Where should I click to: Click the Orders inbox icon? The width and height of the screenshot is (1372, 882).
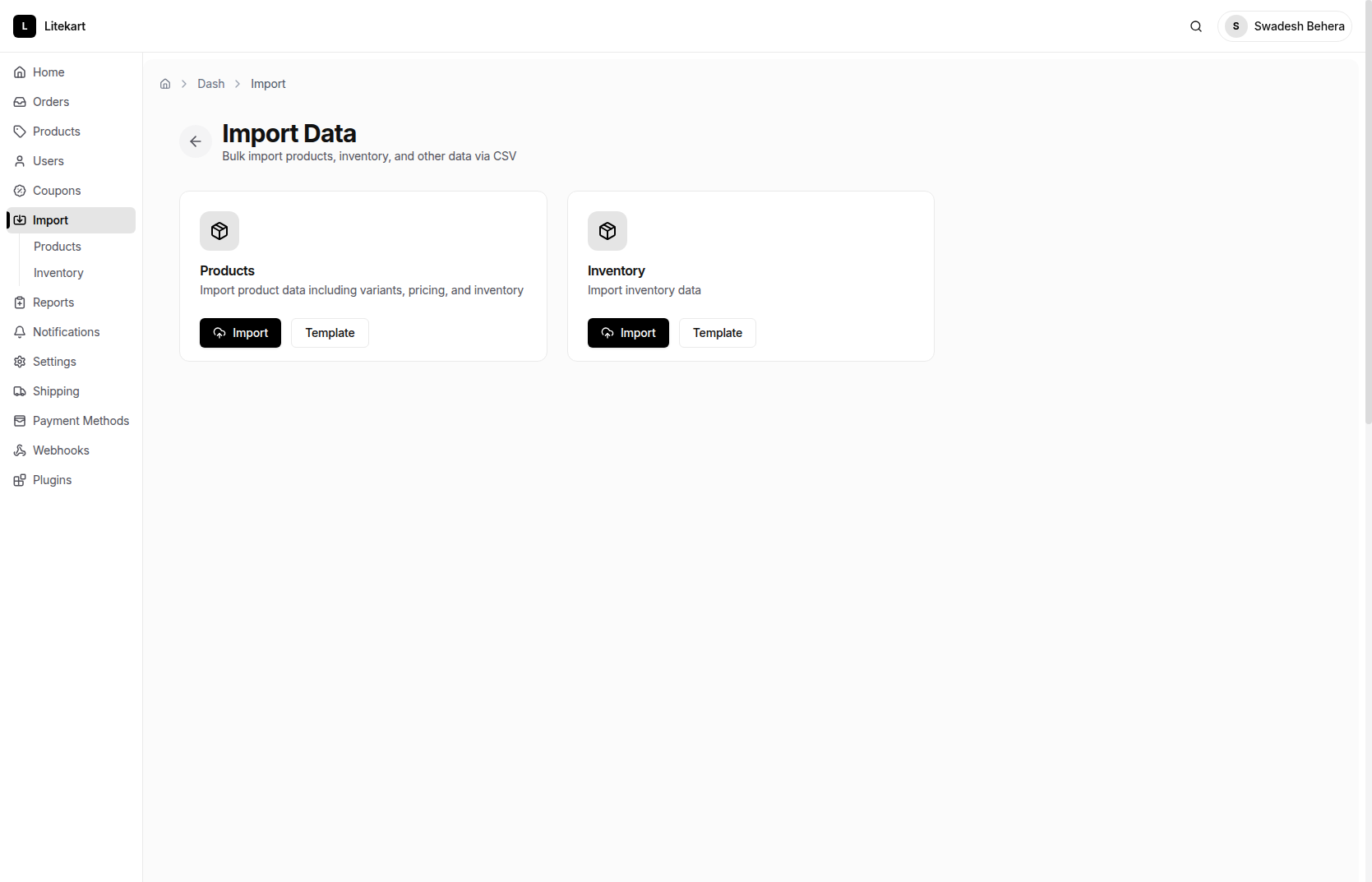(x=20, y=102)
